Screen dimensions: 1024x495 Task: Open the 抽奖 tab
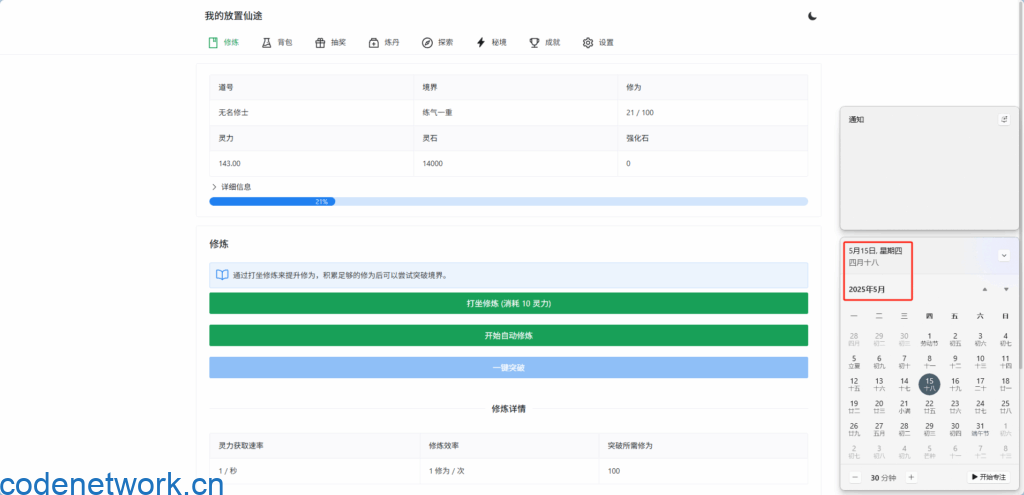pyautogui.click(x=330, y=42)
